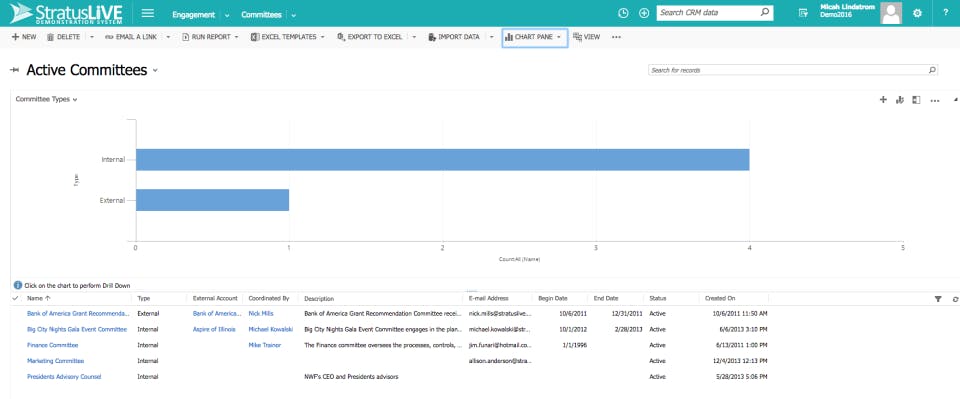Open the settings gear
This screenshot has height=399, width=960.
pos(917,13)
